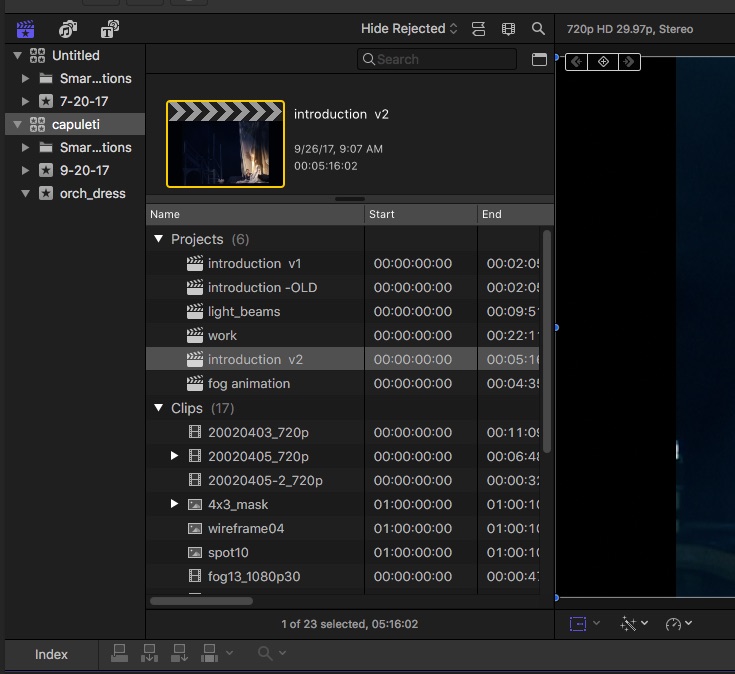Select the work project
Viewport: 735px width, 674px height.
point(343,335)
